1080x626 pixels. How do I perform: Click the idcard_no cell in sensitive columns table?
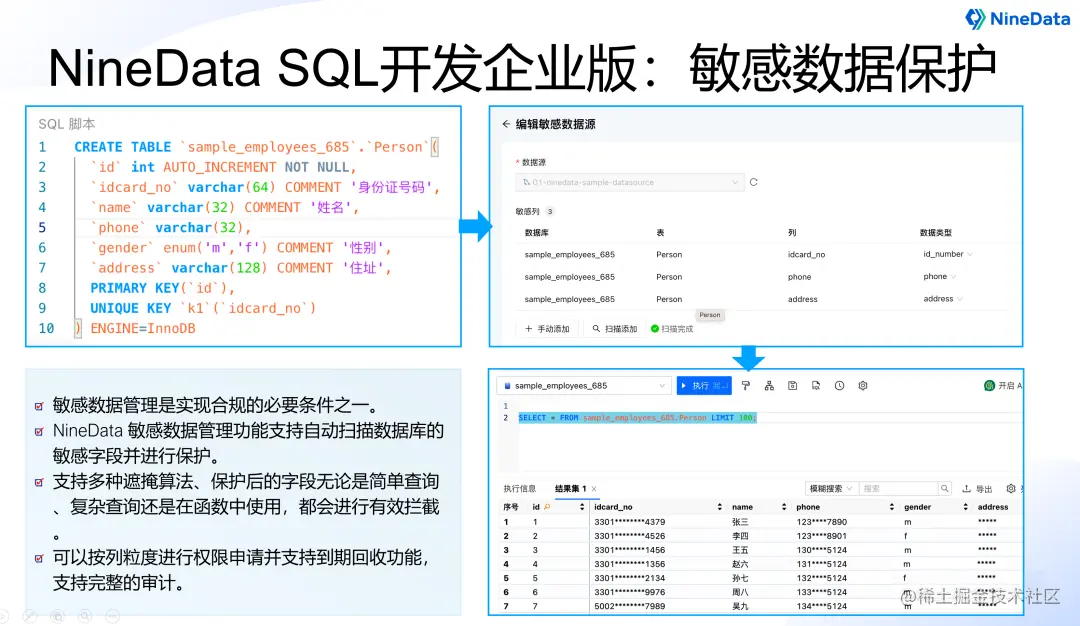(x=807, y=254)
